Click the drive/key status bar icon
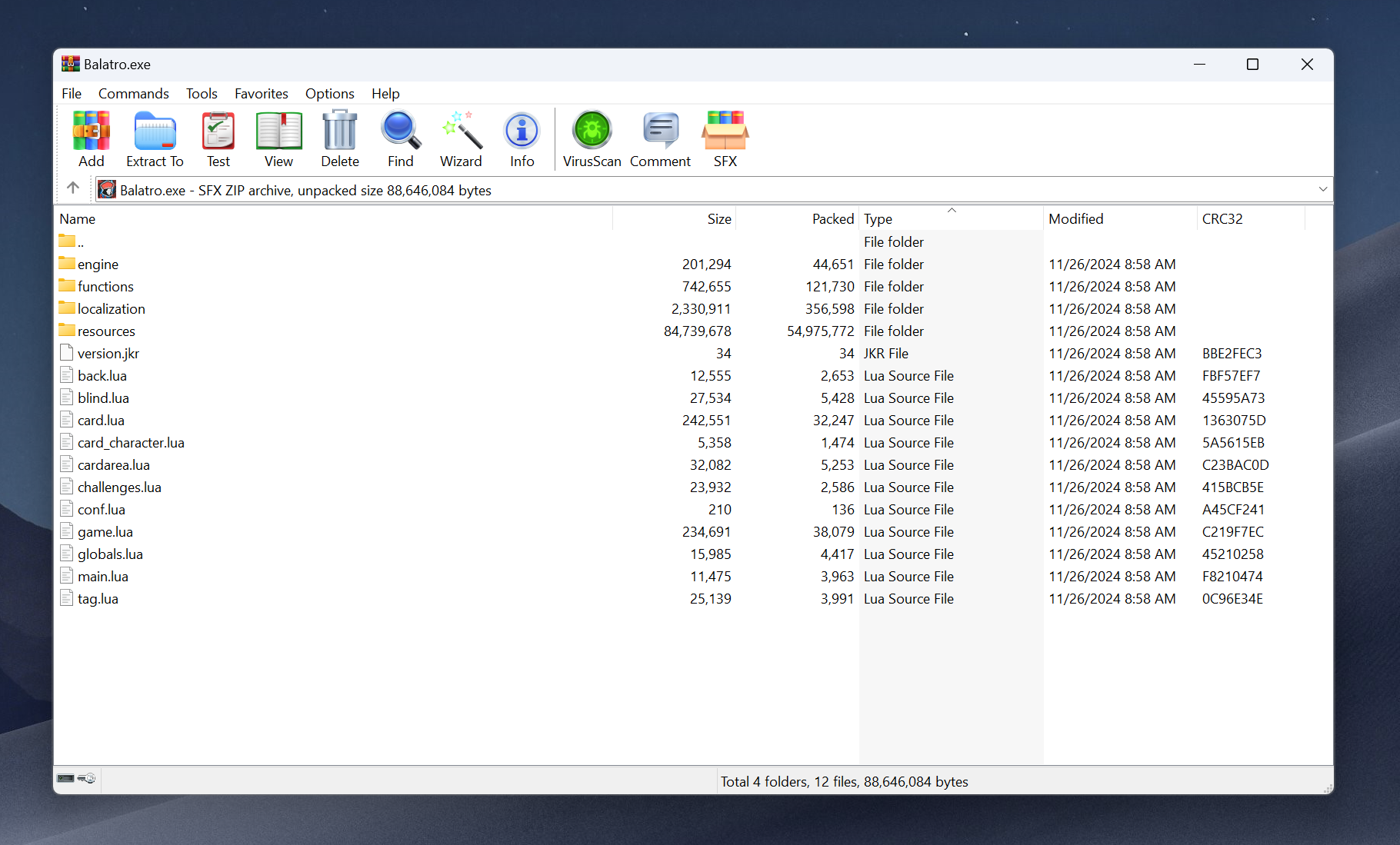The width and height of the screenshot is (1400, 845). point(76,779)
